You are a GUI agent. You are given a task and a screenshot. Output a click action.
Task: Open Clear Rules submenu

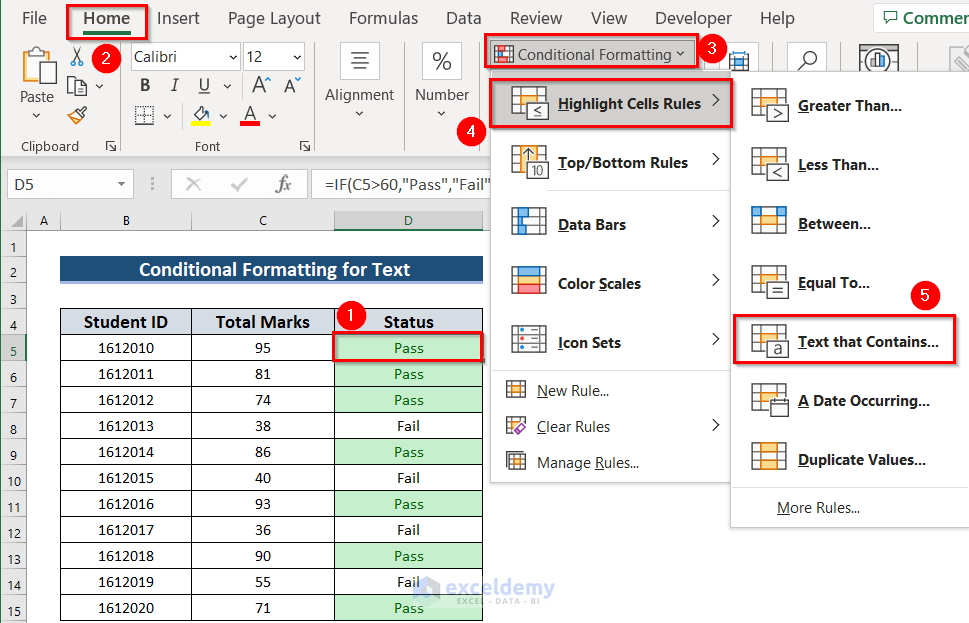click(611, 426)
